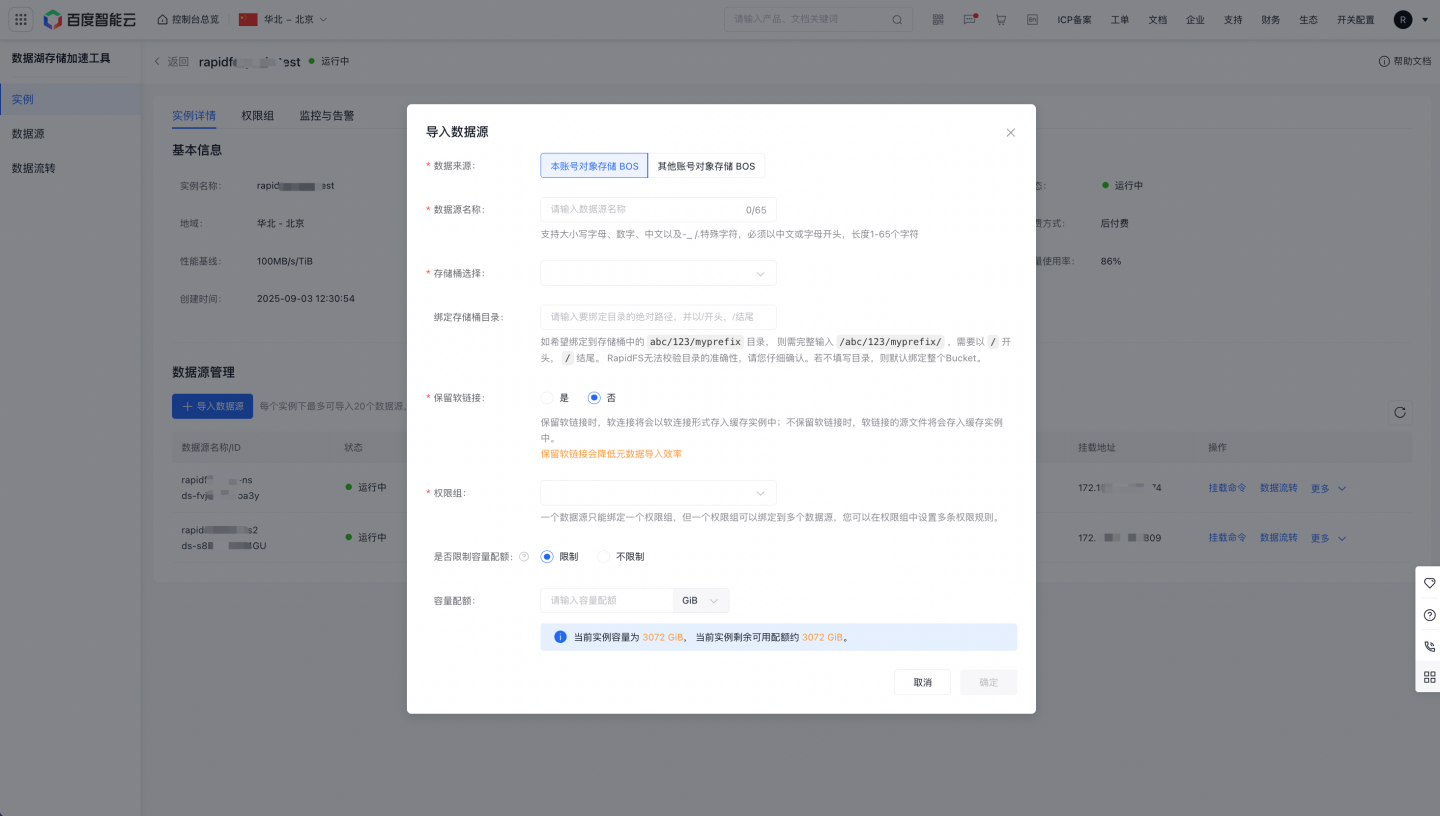This screenshot has height=816, width=1440.
Task: Click the 确定 button in dialog
Action: click(x=988, y=683)
